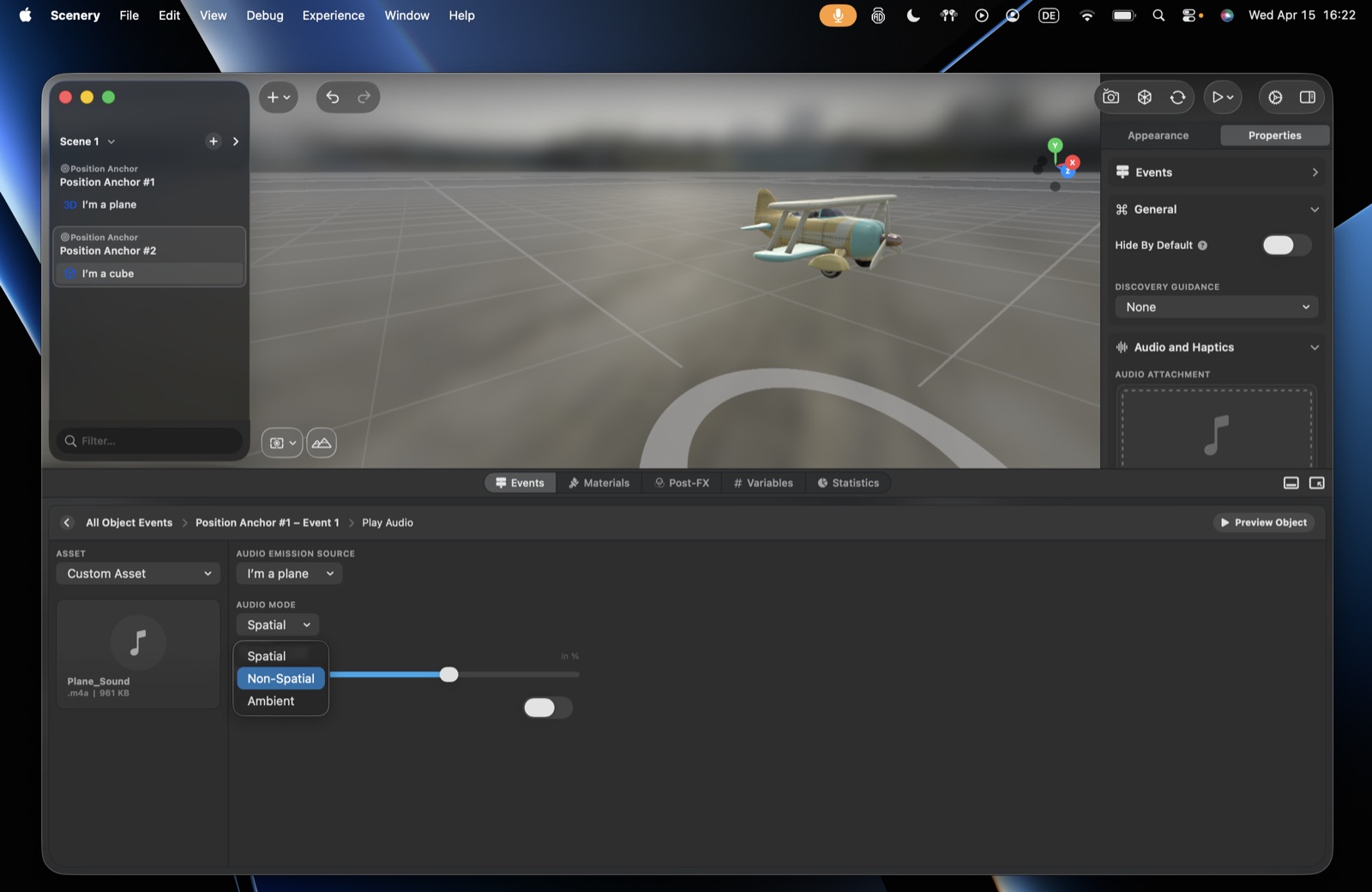Image resolution: width=1372 pixels, height=892 pixels.
Task: Select I'm a plane in hierarchy
Action: coord(150,205)
